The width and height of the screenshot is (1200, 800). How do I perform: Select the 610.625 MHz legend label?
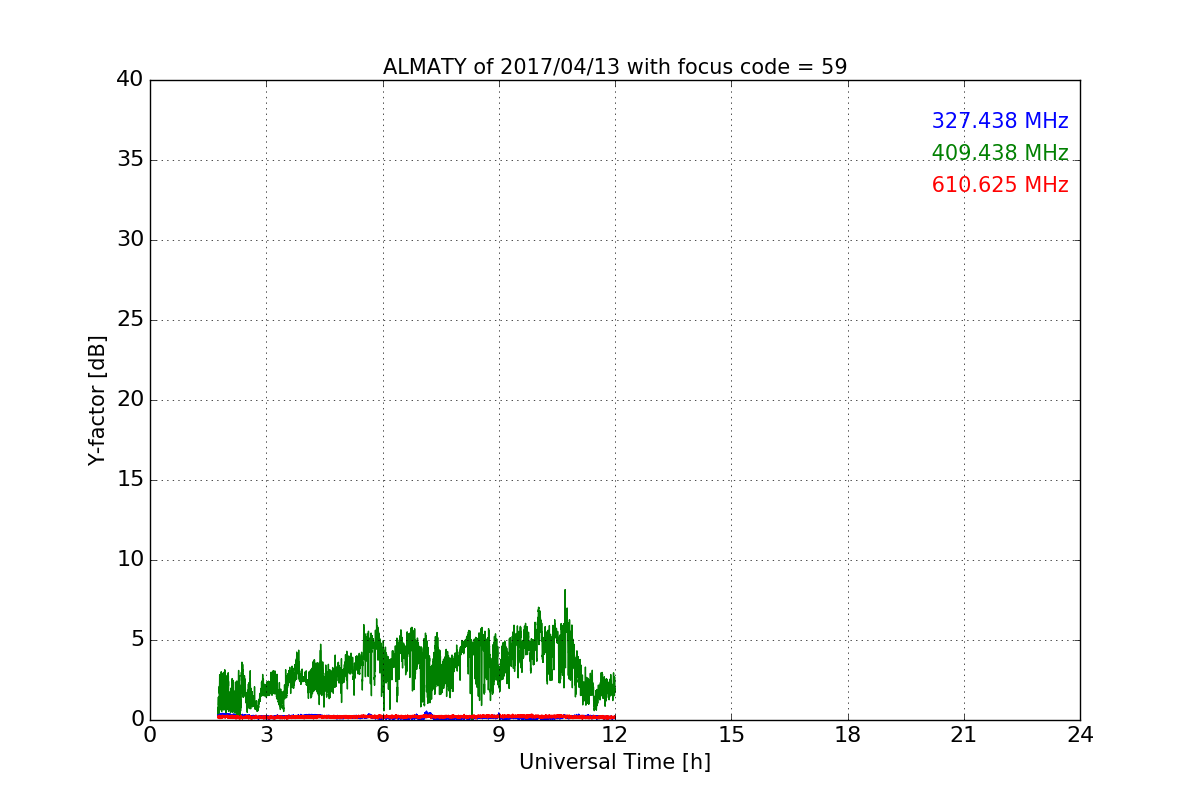pos(1000,185)
